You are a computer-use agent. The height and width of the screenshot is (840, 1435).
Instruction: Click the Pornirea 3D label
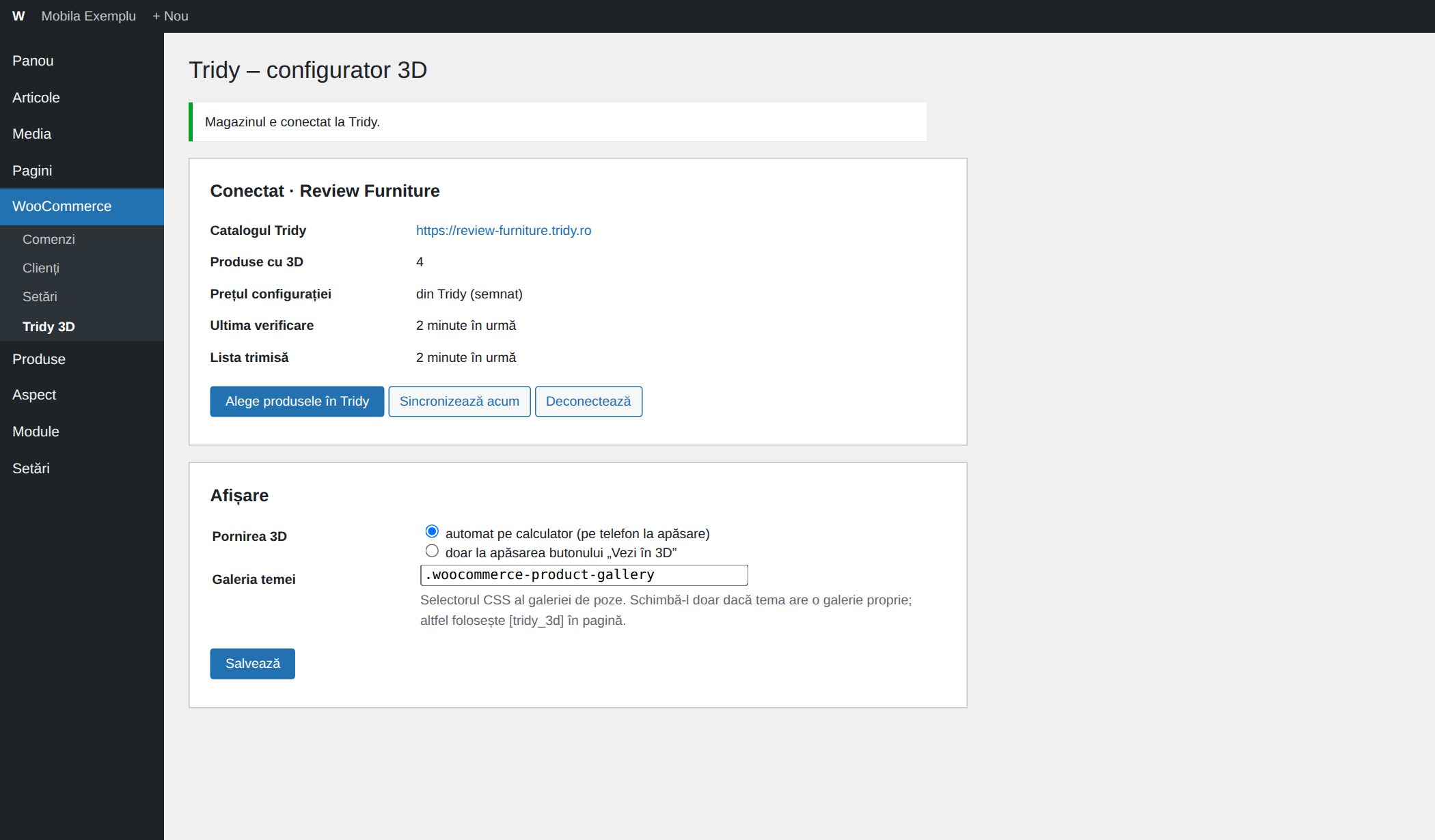point(249,537)
